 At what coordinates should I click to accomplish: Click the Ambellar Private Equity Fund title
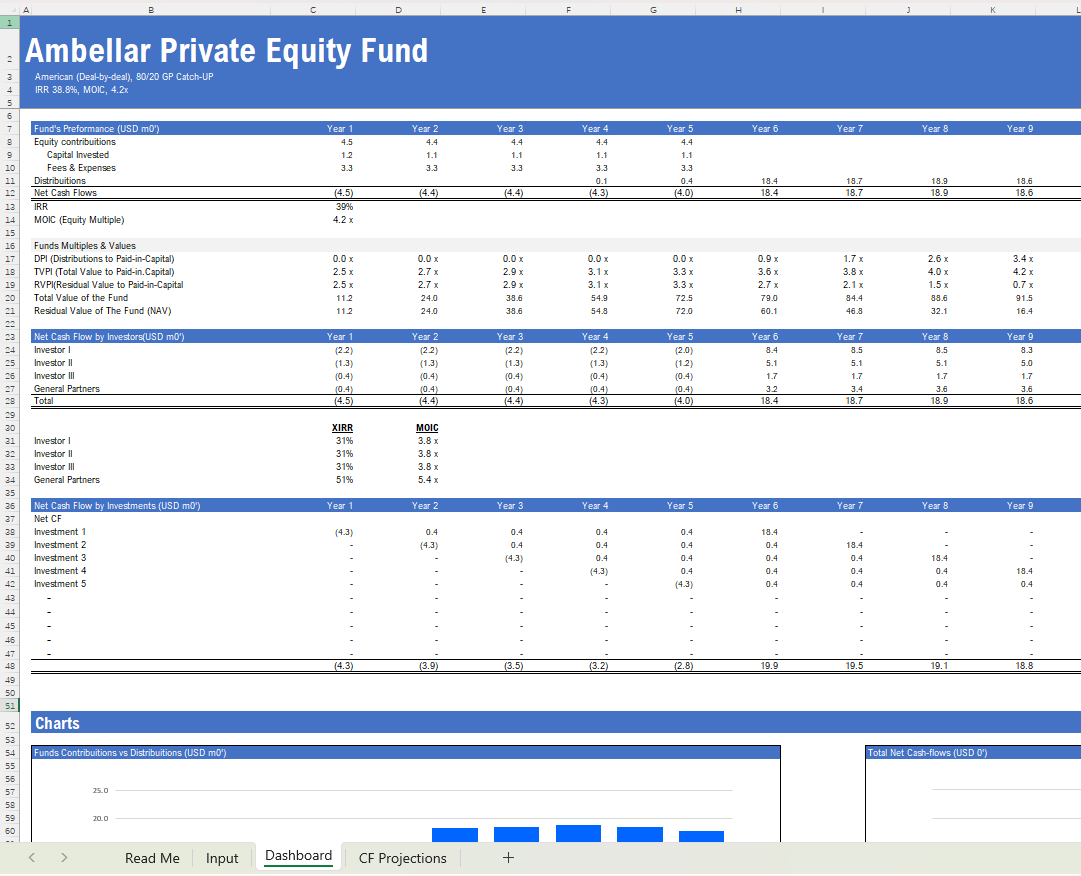pyautogui.click(x=226, y=51)
